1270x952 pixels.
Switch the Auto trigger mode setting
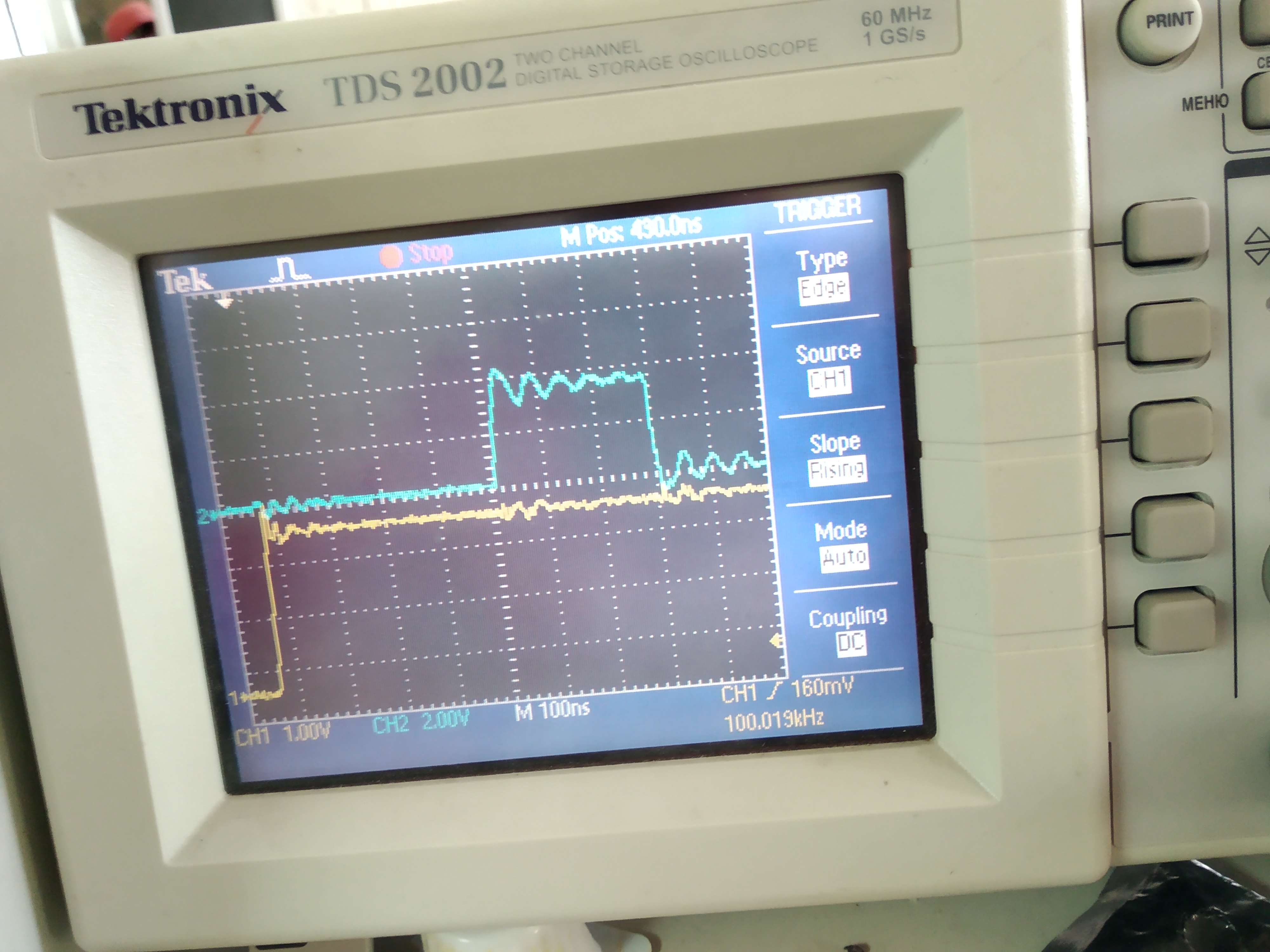click(844, 557)
